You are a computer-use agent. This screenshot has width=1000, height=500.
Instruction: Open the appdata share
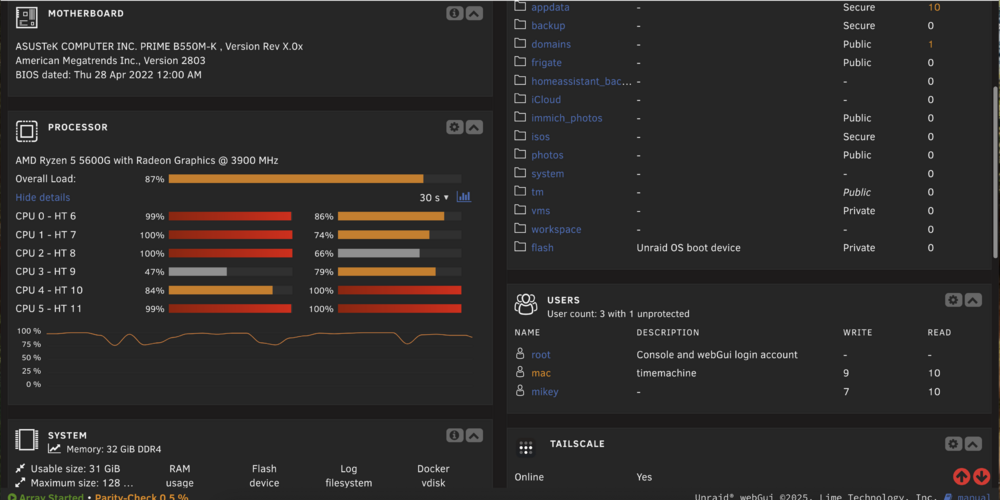pyautogui.click(x=550, y=8)
